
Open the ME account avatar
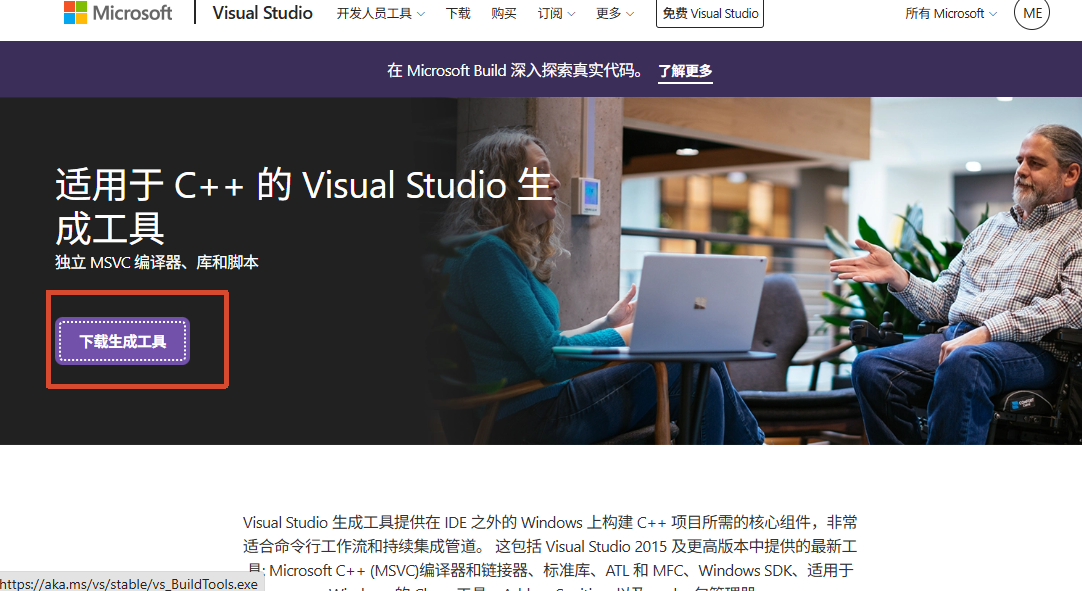[x=1032, y=13]
